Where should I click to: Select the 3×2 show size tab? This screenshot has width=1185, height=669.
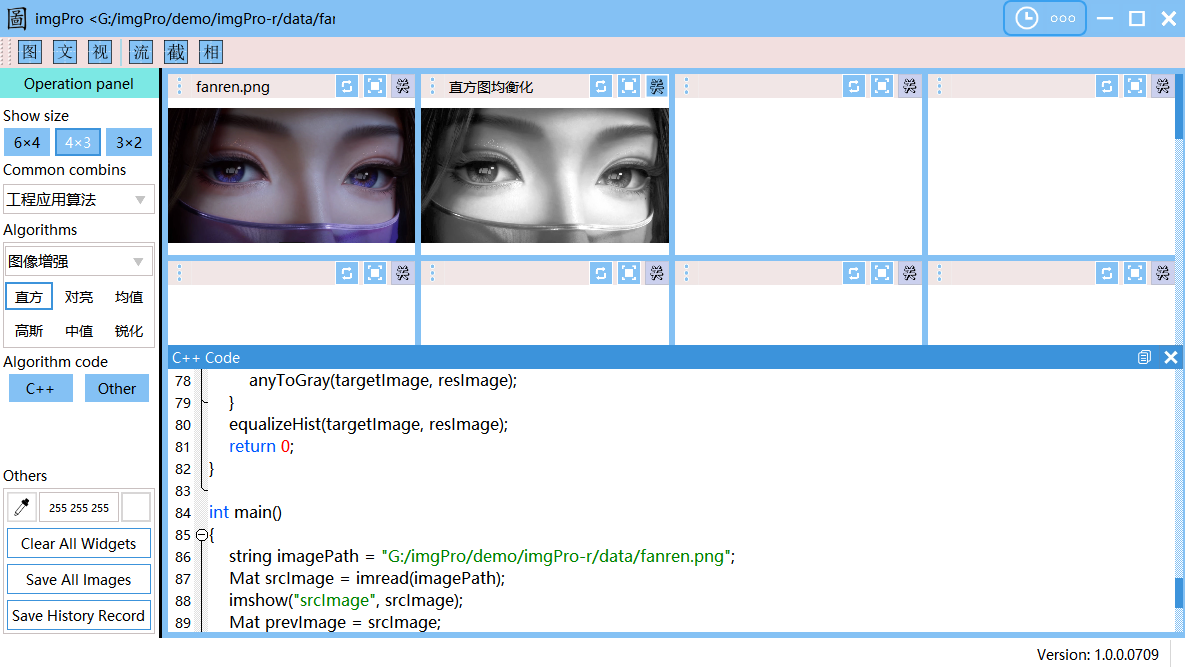tap(128, 142)
